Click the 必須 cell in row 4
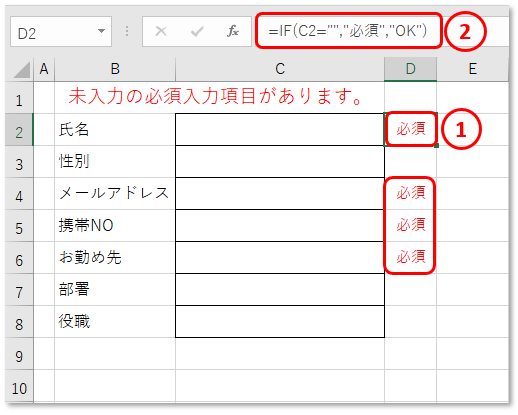Viewport: 518px width, 415px height. (x=410, y=194)
